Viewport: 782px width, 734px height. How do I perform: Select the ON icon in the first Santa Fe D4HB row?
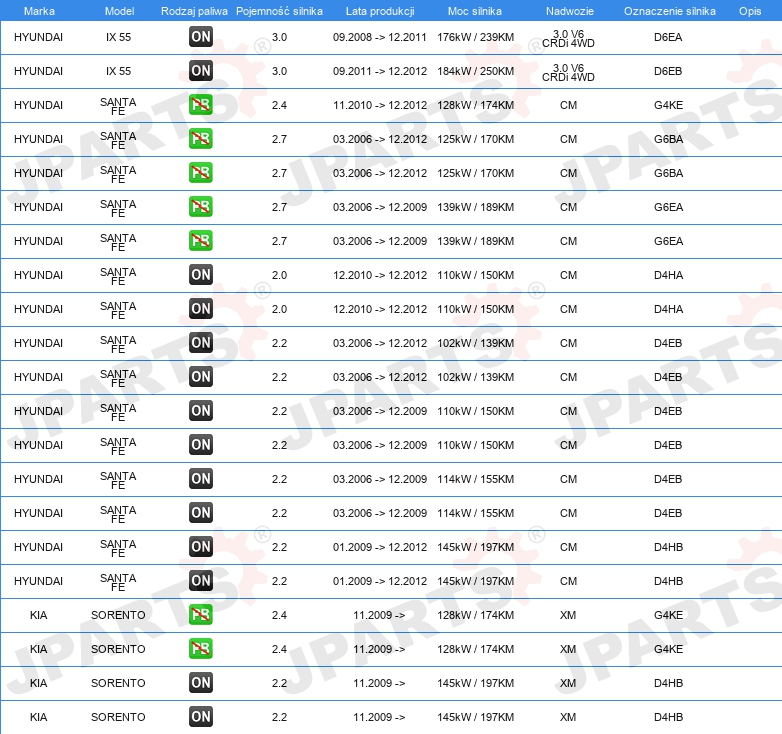point(201,547)
